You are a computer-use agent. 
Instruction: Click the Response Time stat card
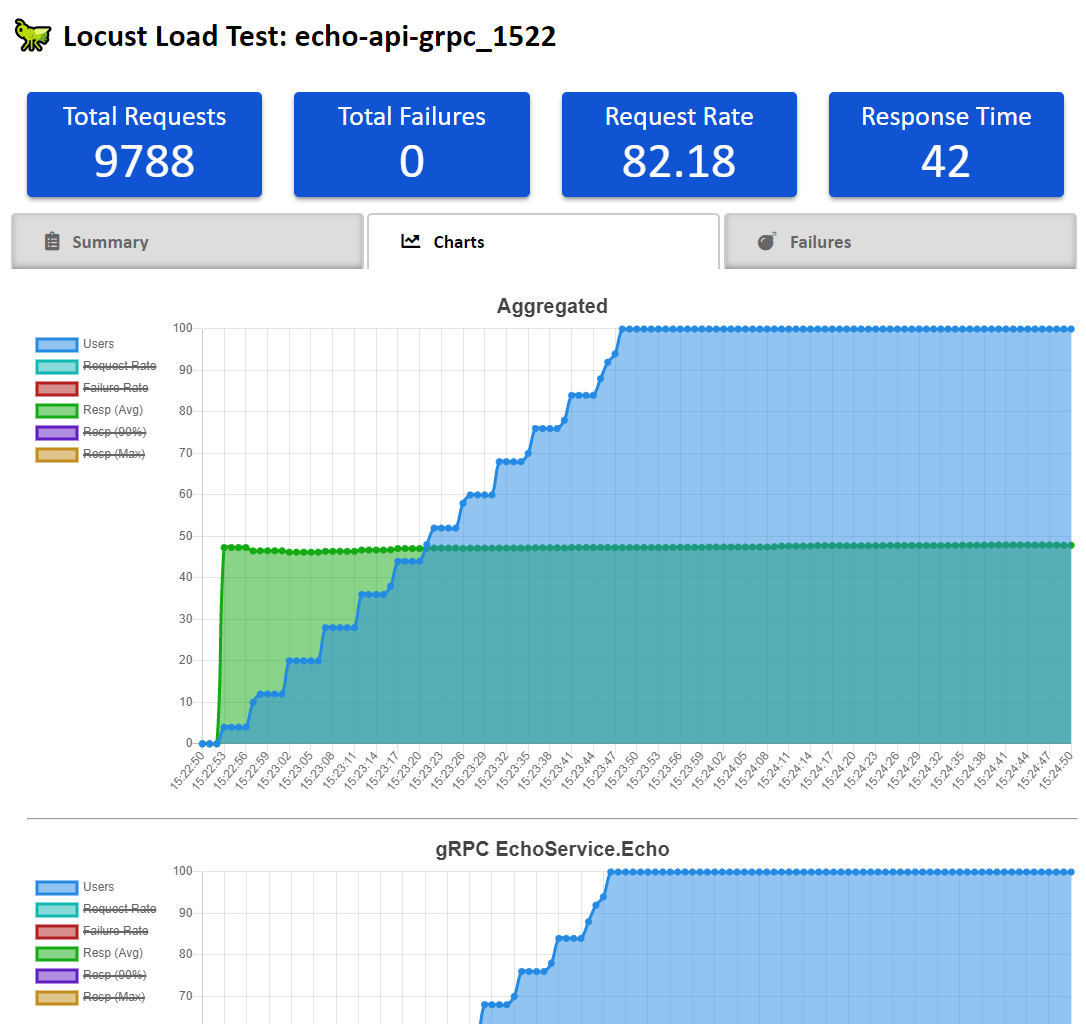(x=945, y=144)
